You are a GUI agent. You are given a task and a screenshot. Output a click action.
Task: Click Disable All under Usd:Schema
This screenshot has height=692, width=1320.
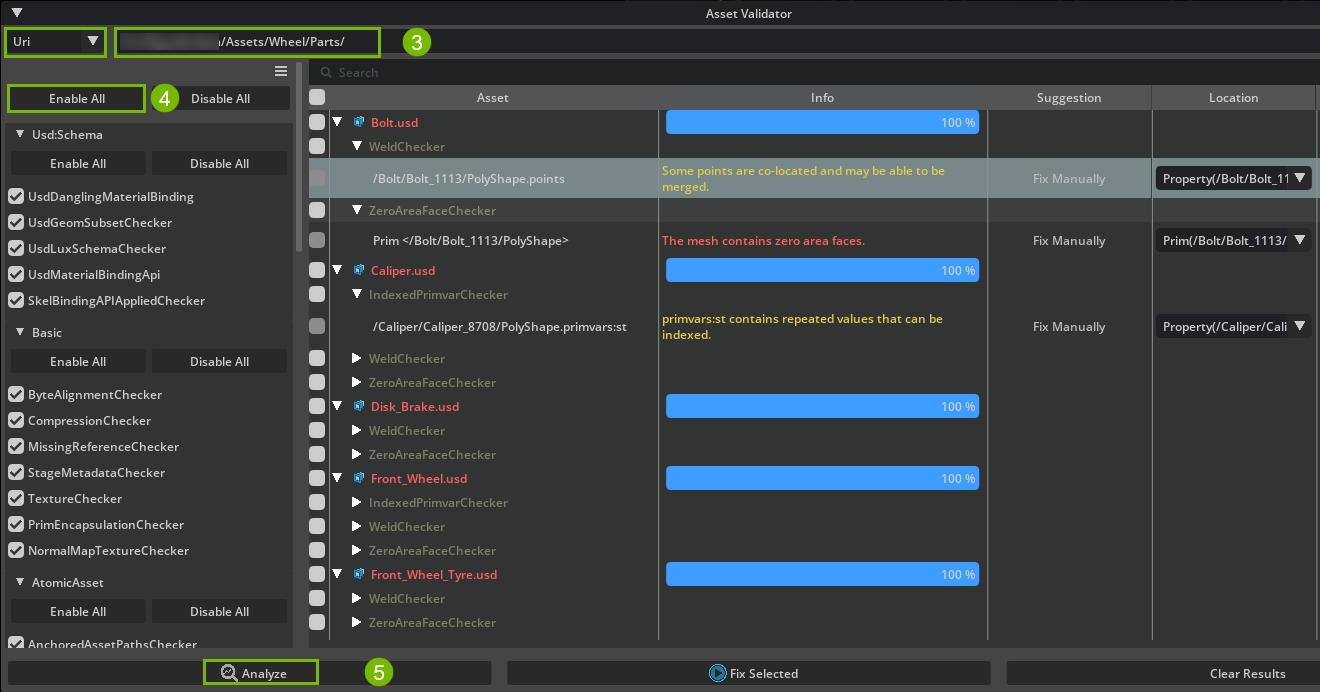coord(220,163)
